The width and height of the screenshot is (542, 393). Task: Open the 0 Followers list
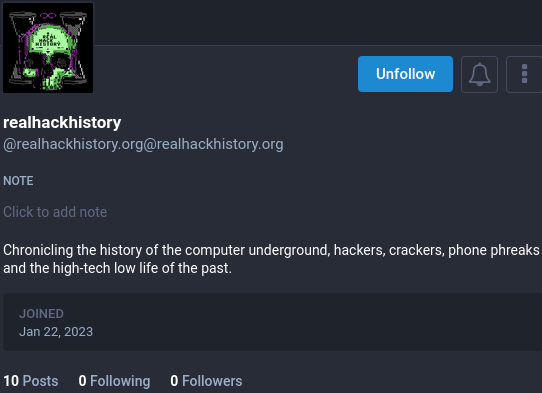coord(206,381)
